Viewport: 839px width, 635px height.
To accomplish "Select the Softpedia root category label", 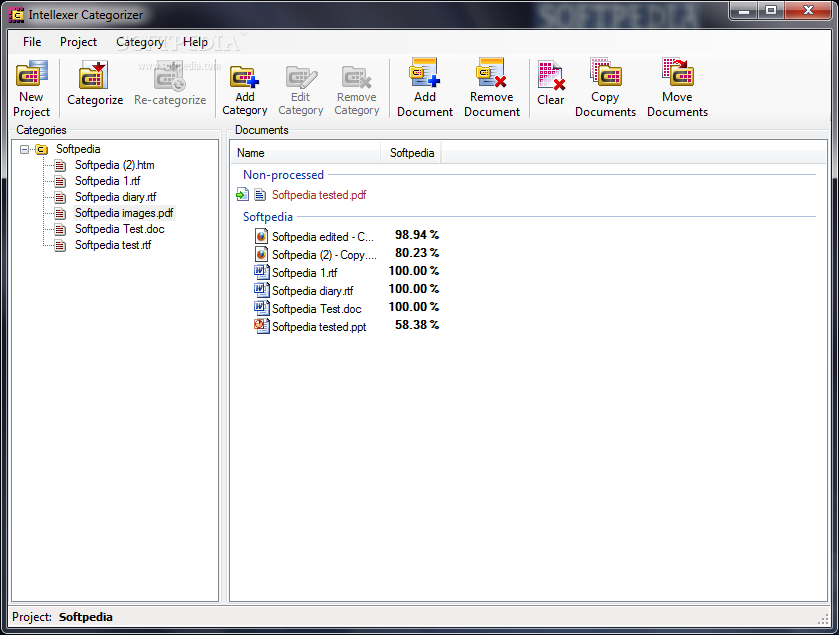I will pyautogui.click(x=78, y=149).
